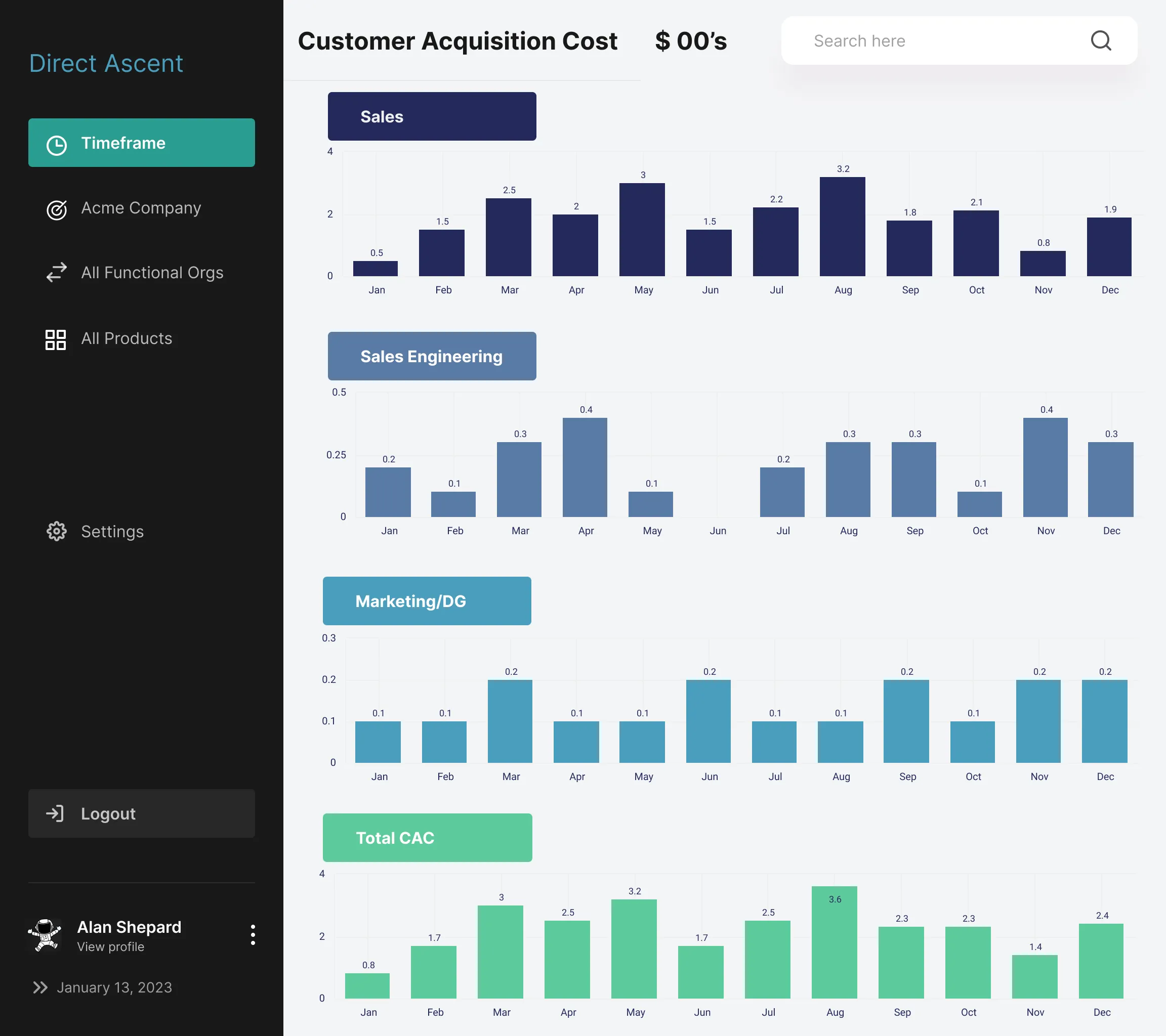
Task: Open the Timeframe menu item
Action: click(x=142, y=143)
